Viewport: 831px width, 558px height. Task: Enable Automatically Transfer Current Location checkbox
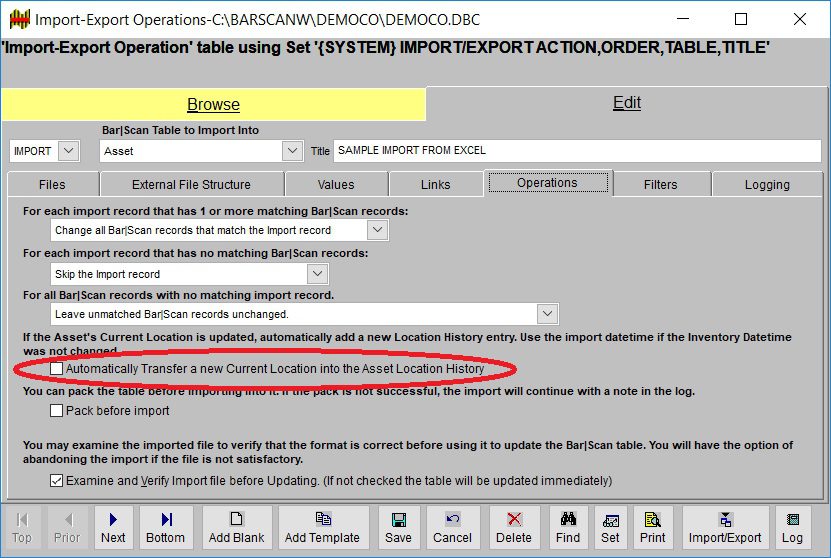pos(56,368)
